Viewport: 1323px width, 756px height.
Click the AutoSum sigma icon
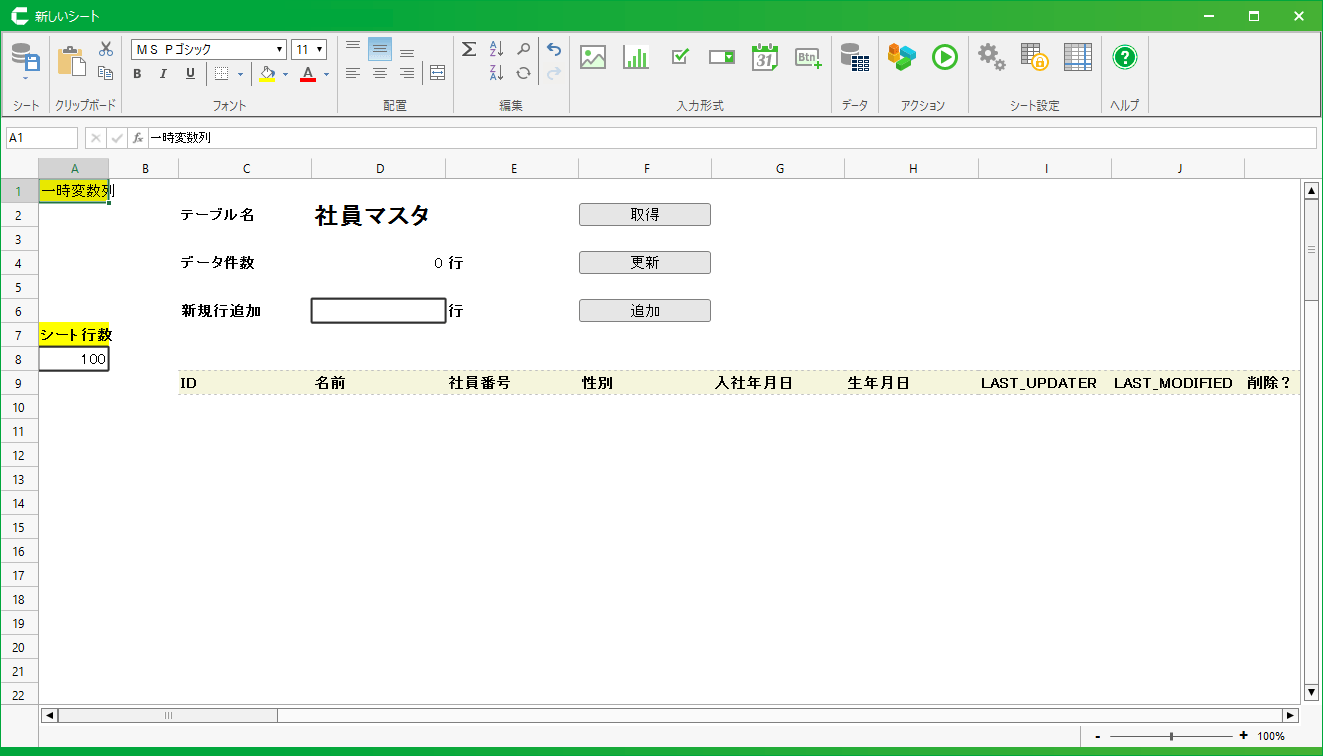[469, 49]
